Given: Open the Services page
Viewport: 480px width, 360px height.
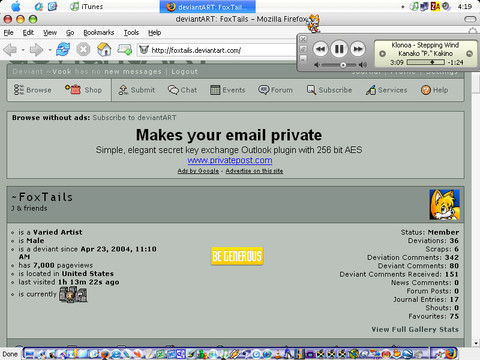Looking at the screenshot, I should 386,90.
